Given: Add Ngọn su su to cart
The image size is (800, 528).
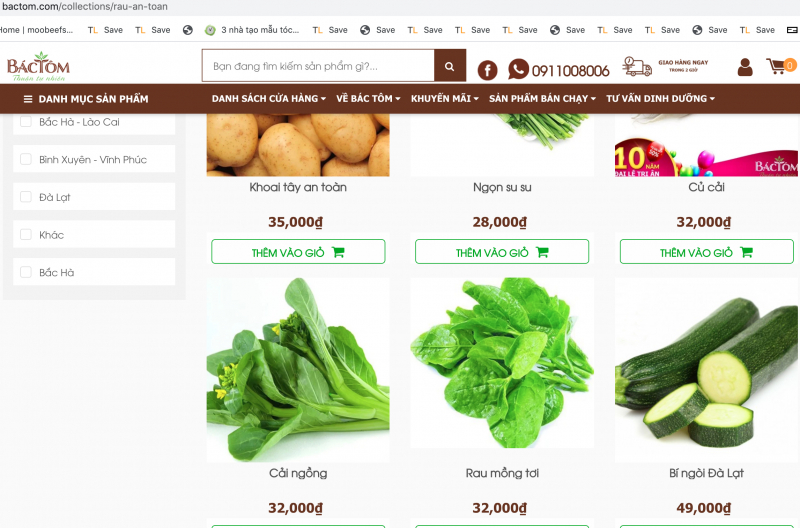Looking at the screenshot, I should point(502,252).
